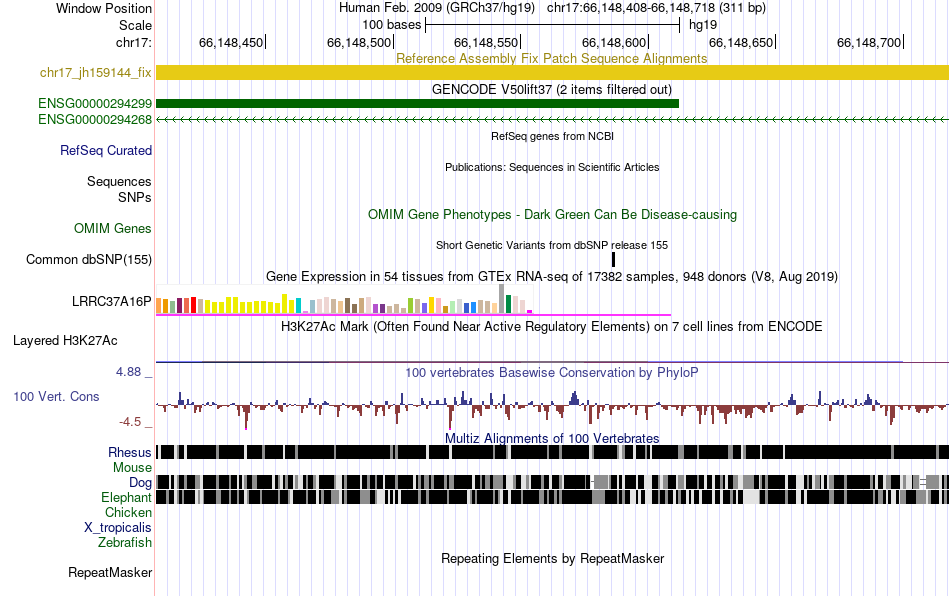The height and width of the screenshot is (596, 950).
Task: Click the RepeatMasker track label
Action: pos(110,572)
